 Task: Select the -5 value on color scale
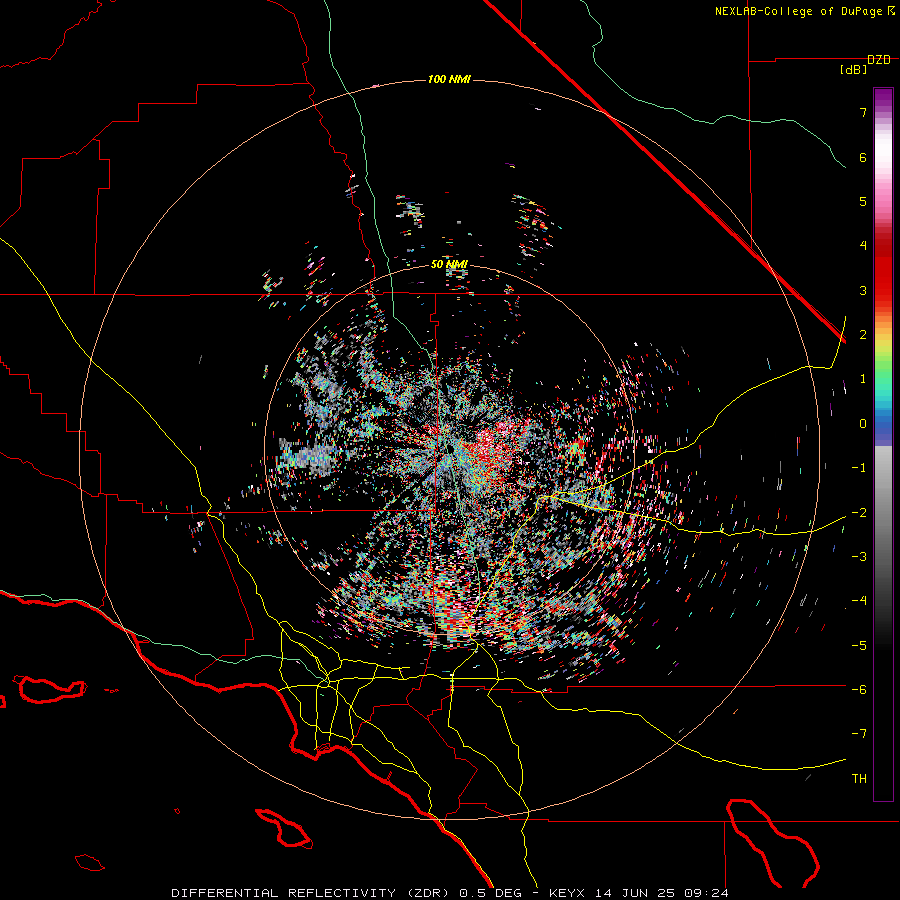pos(859,646)
